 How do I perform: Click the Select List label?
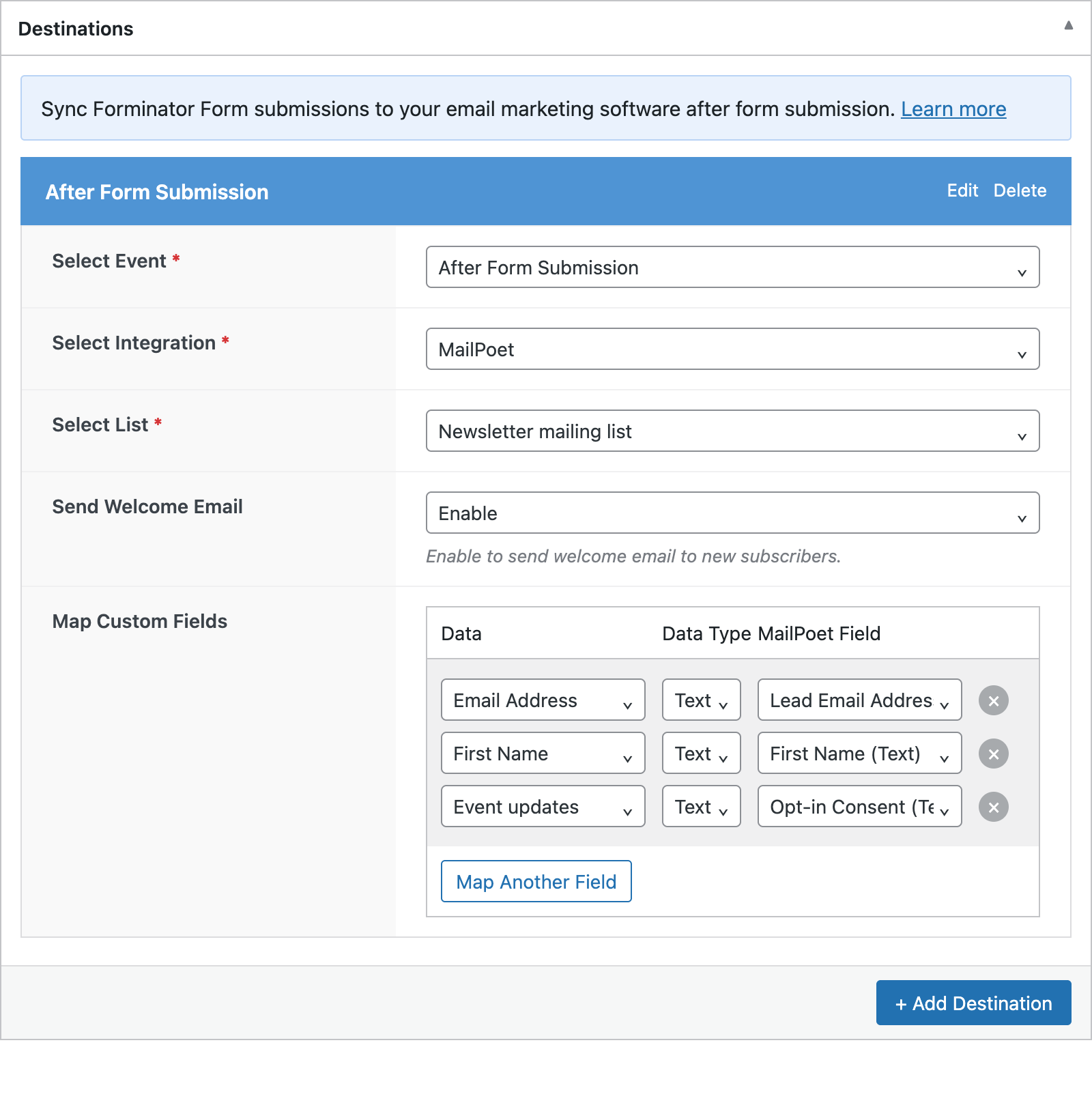(x=100, y=425)
